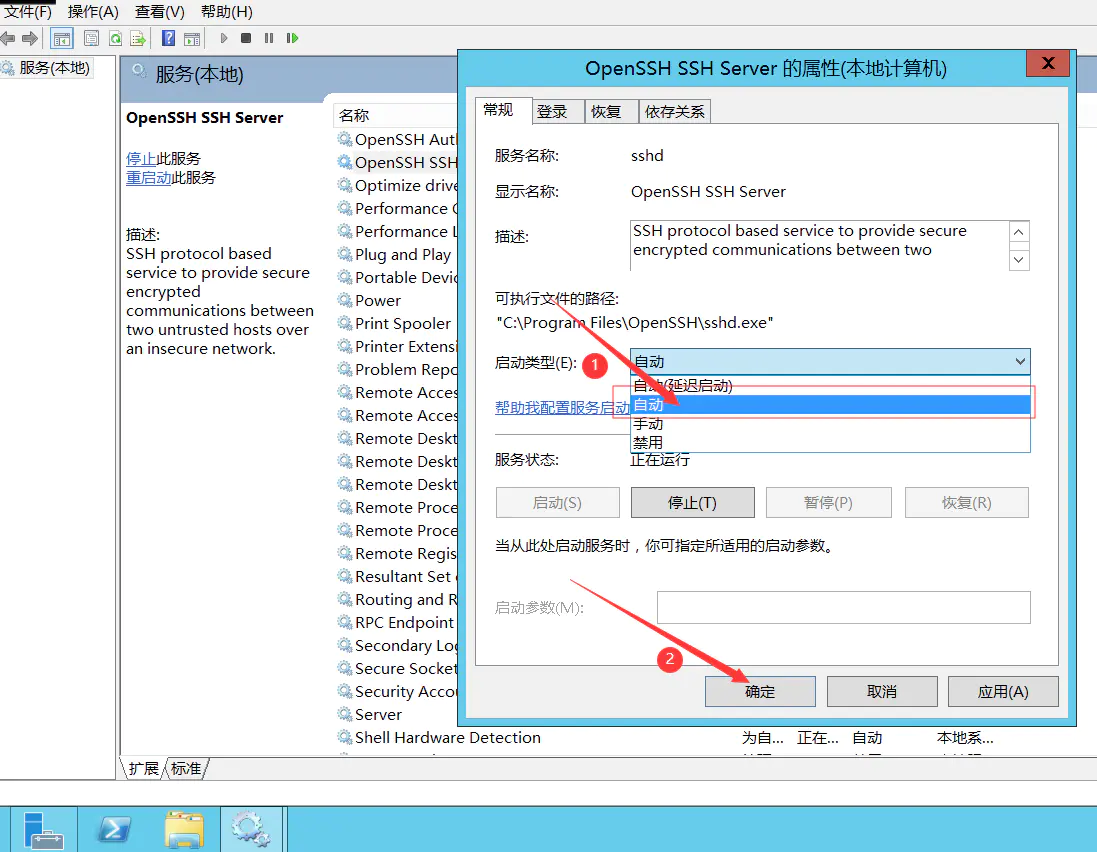Select 服务(本地) in the left tree

[54, 68]
